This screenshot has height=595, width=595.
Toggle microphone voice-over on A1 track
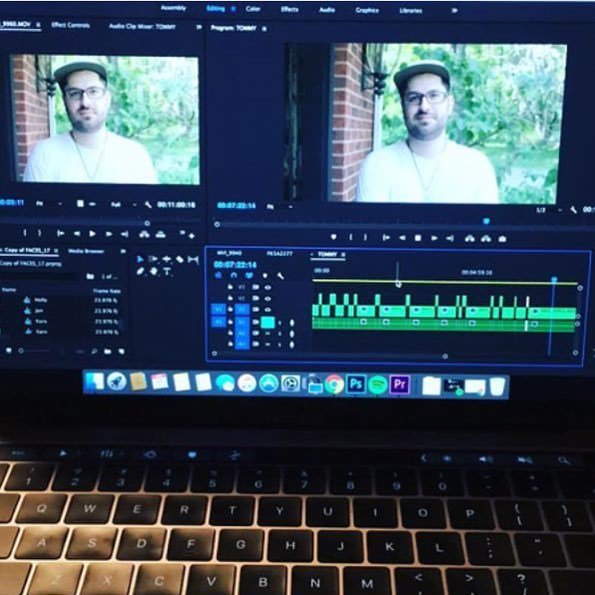point(292,323)
